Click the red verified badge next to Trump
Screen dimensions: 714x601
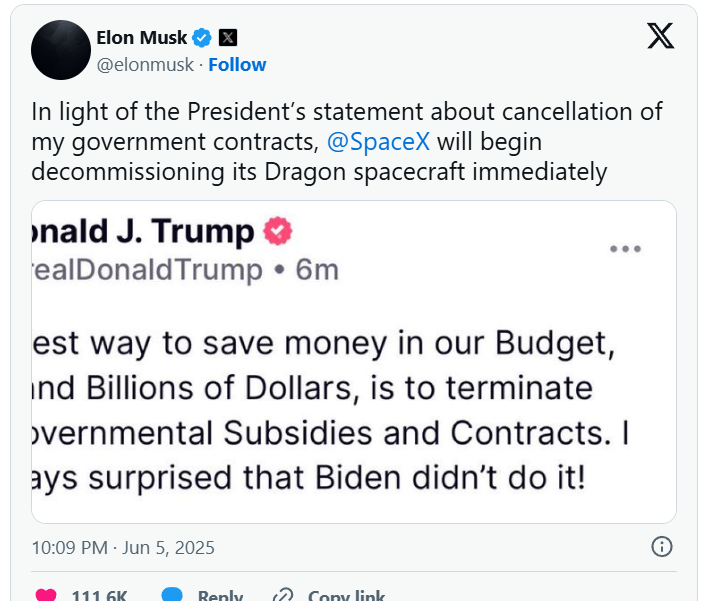[278, 232]
